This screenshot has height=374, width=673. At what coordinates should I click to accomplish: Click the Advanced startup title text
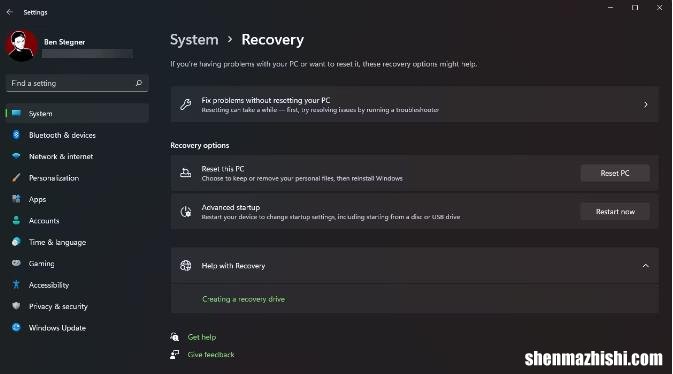tap(230, 207)
